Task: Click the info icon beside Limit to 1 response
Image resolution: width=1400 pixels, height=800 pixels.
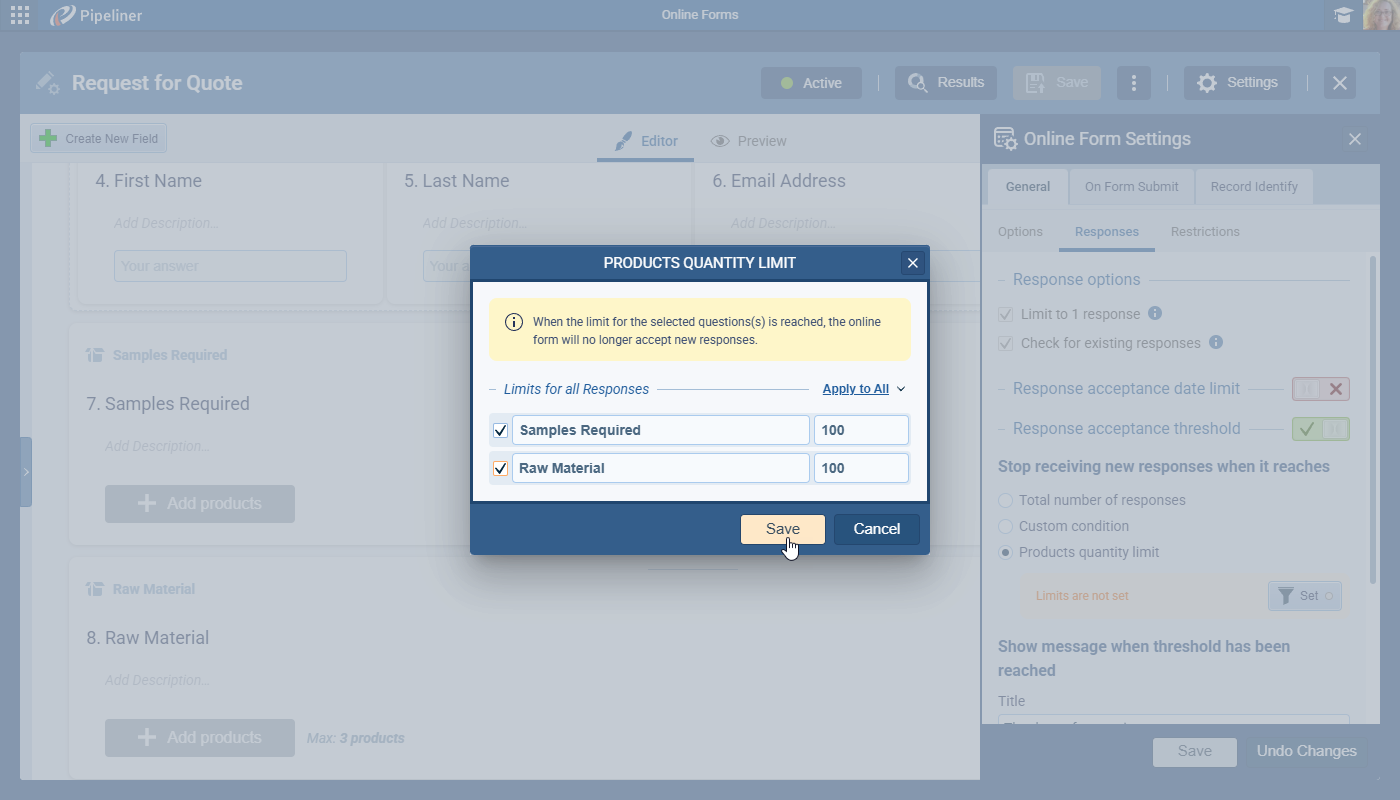Action: click(x=1155, y=314)
